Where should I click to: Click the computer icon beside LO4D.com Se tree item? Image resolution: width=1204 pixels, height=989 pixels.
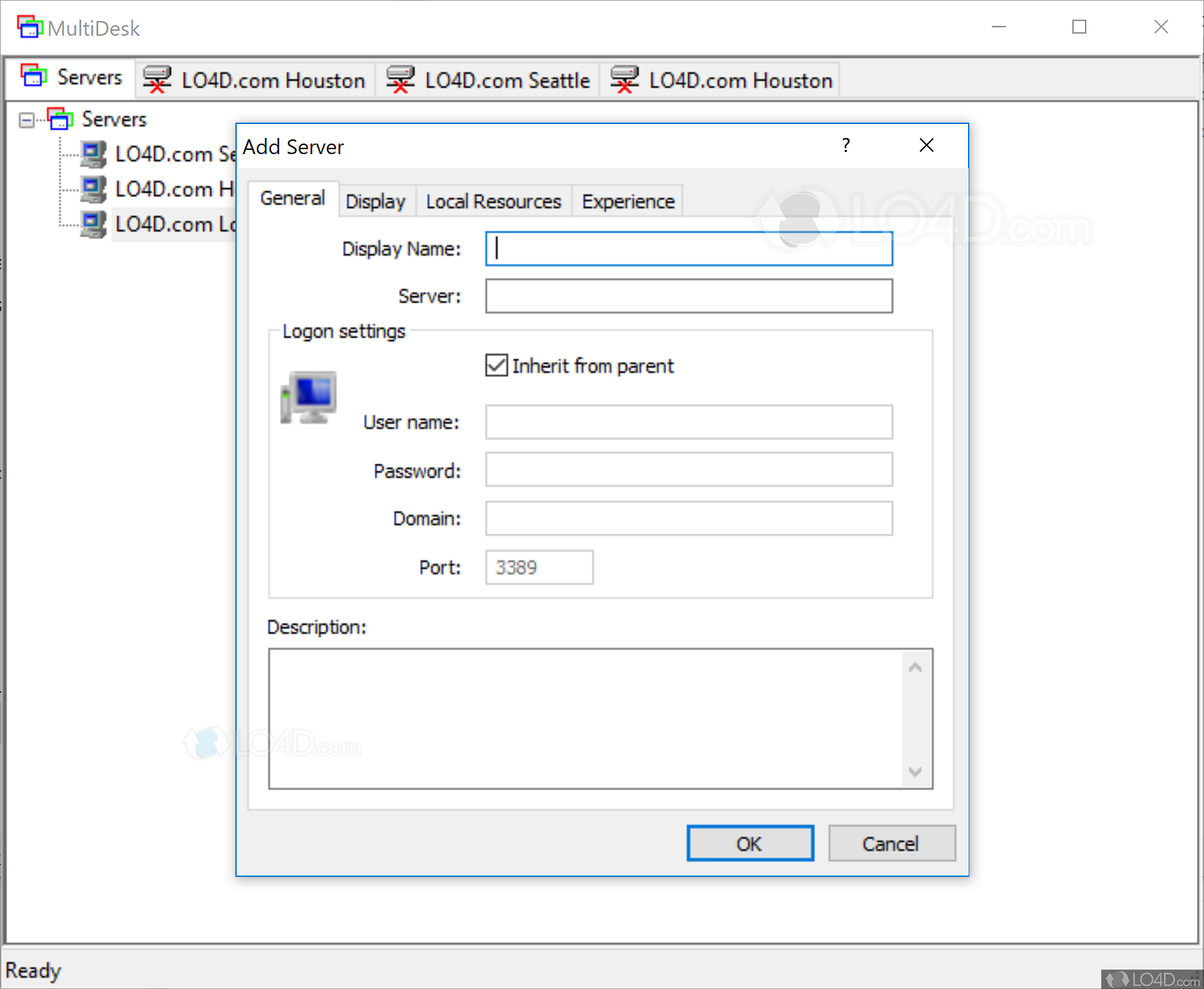[x=93, y=154]
